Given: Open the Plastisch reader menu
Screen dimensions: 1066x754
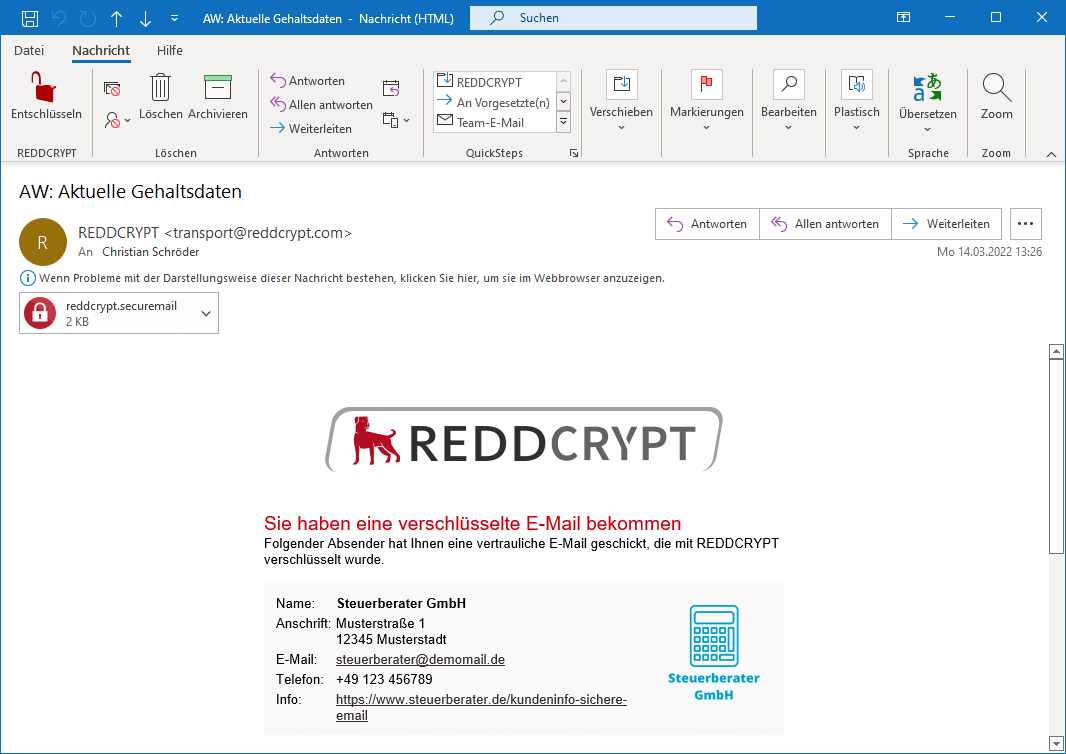Looking at the screenshot, I should point(857,101).
